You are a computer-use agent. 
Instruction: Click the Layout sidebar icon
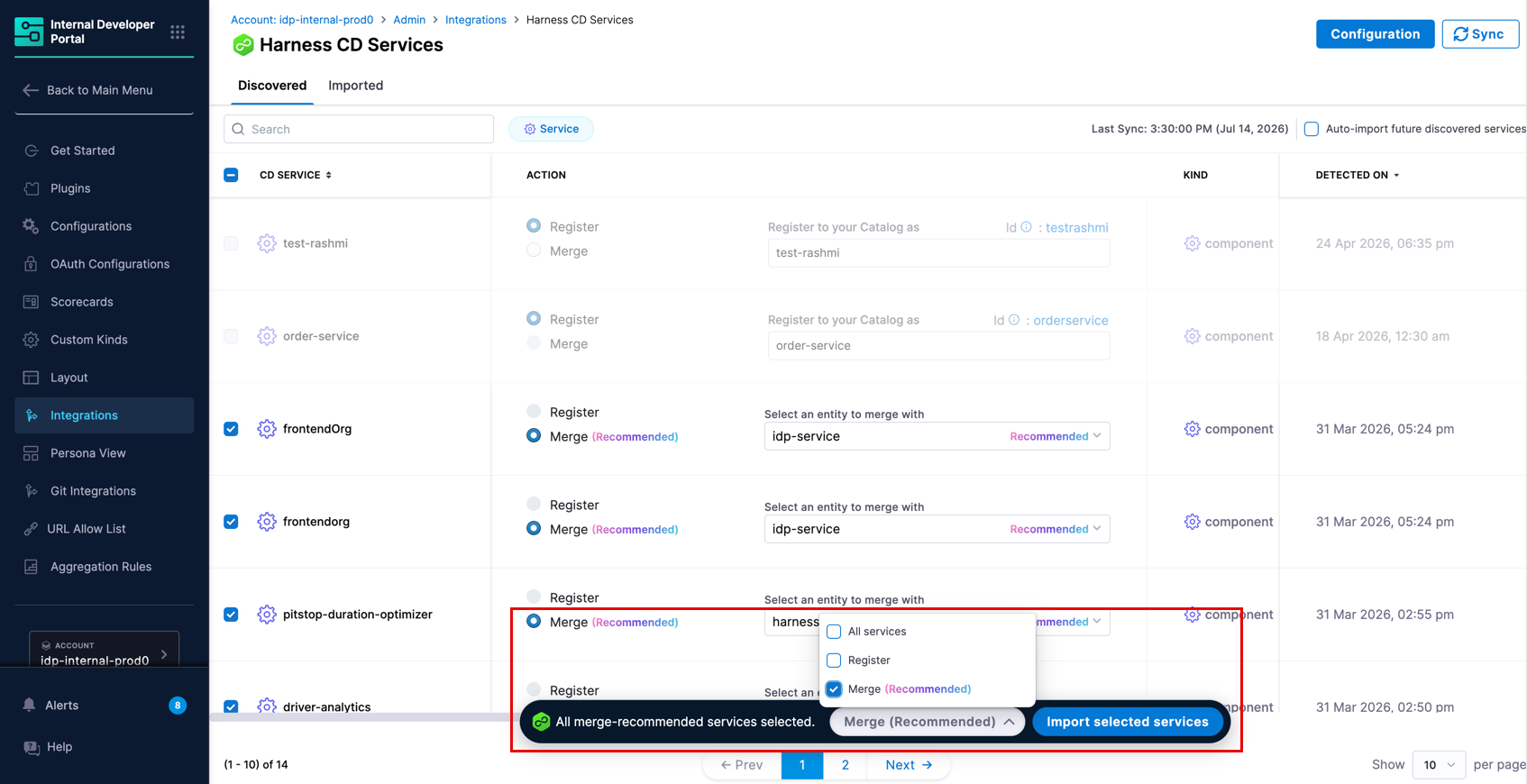32,378
